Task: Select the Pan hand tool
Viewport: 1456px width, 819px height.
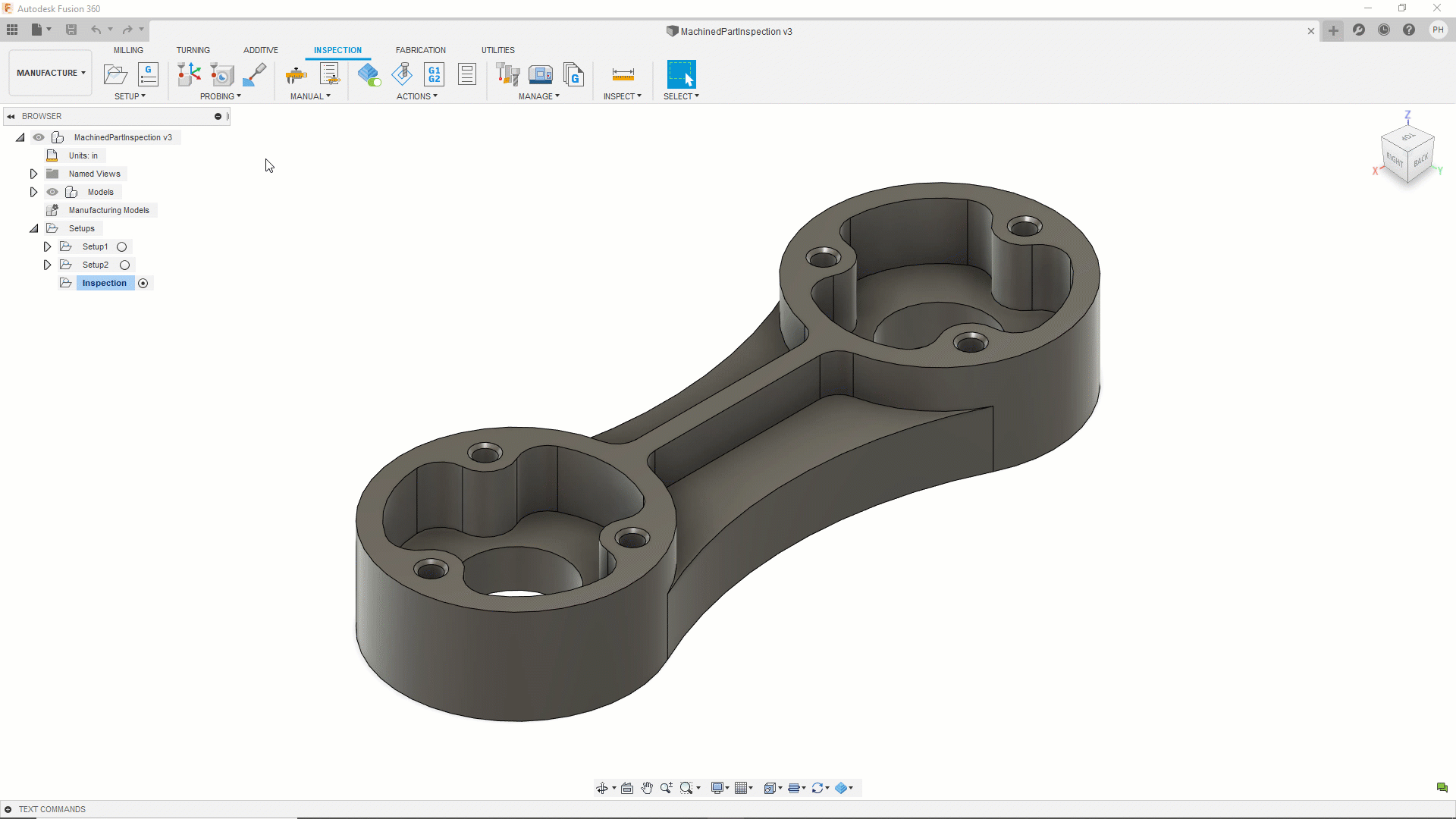Action: click(x=647, y=788)
